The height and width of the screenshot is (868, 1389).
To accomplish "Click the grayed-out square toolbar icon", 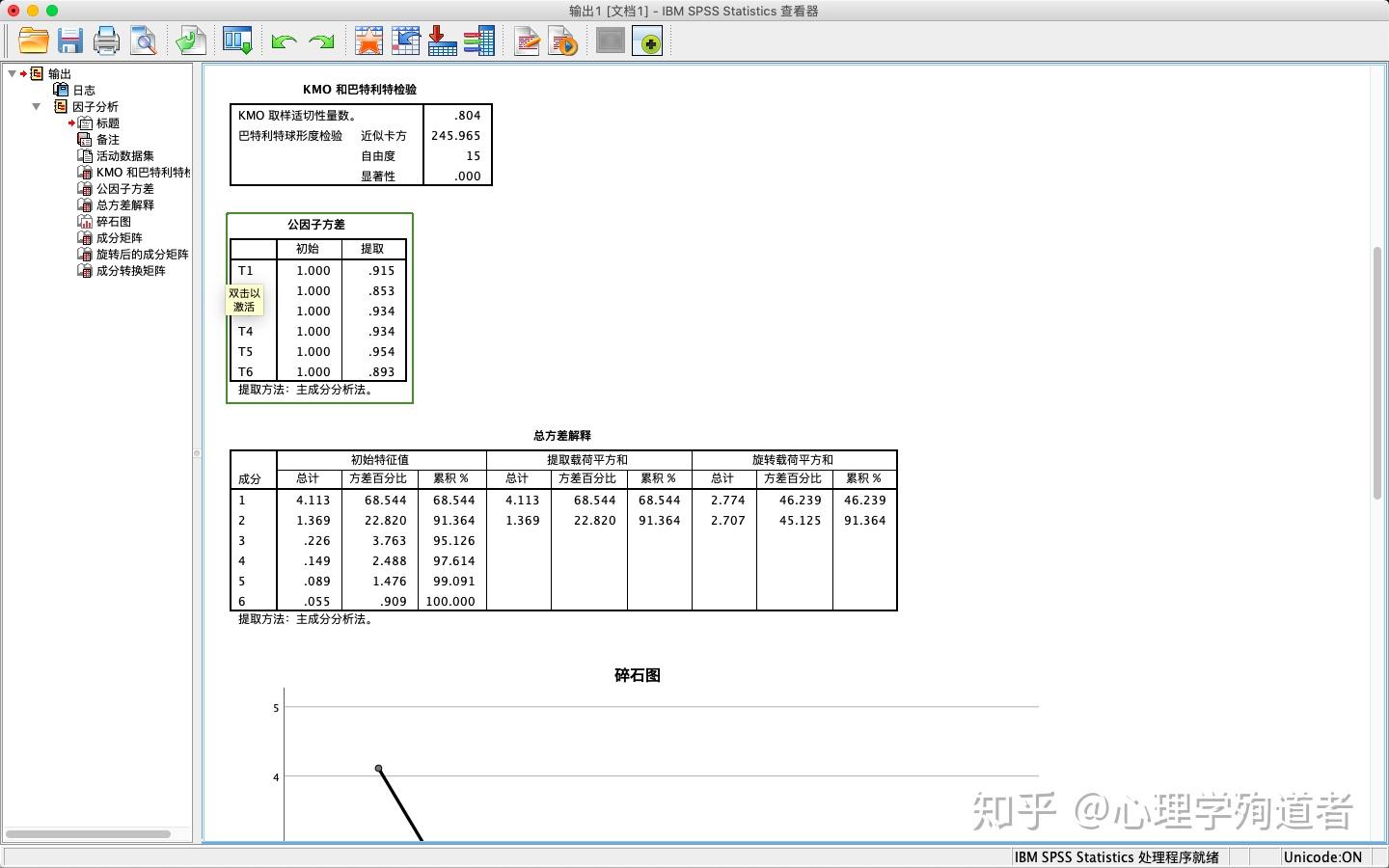I will click(x=611, y=41).
